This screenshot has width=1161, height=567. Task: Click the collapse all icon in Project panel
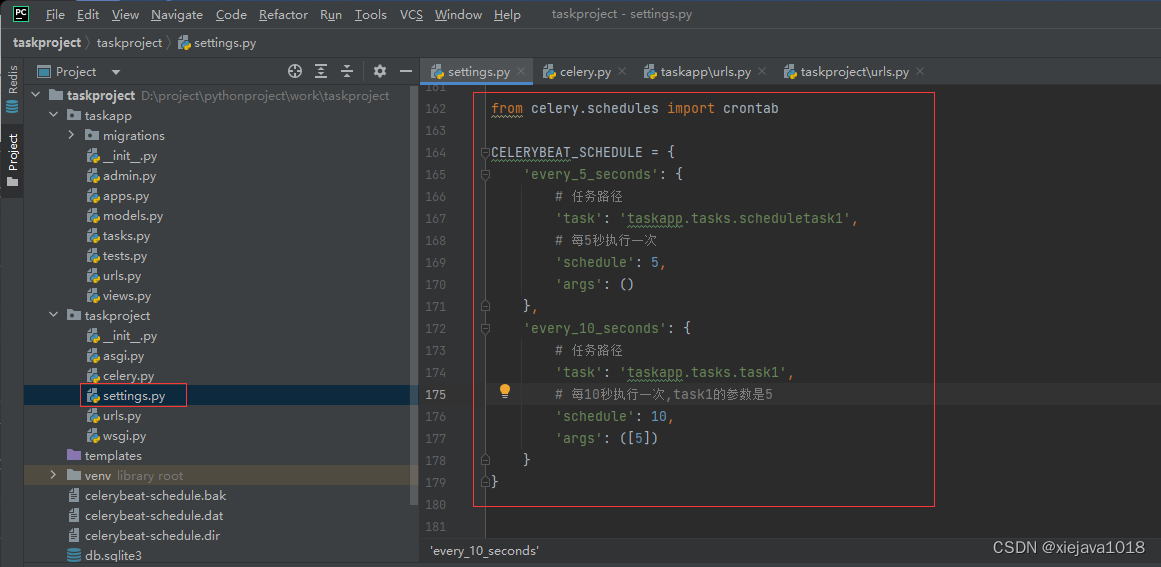click(347, 71)
